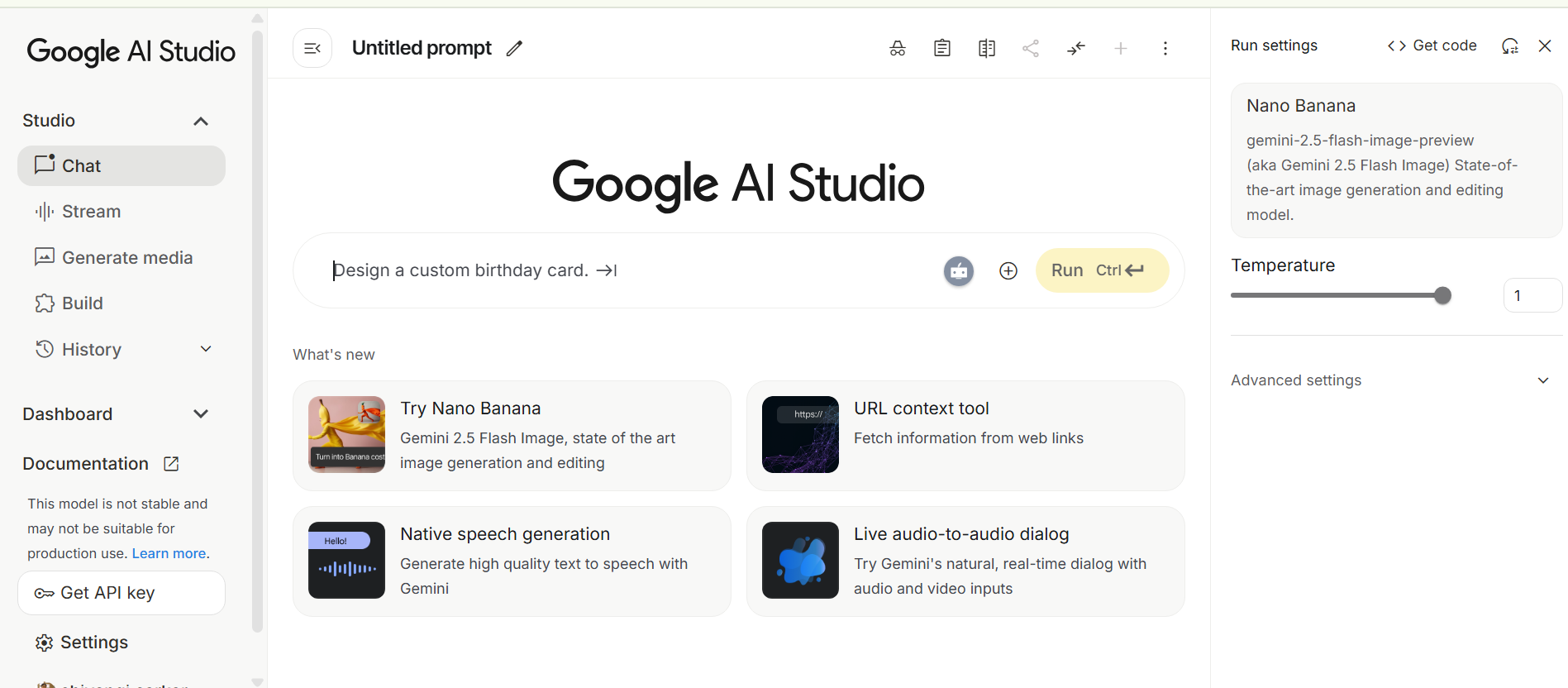Open the system instructions clipboard icon

[941, 49]
